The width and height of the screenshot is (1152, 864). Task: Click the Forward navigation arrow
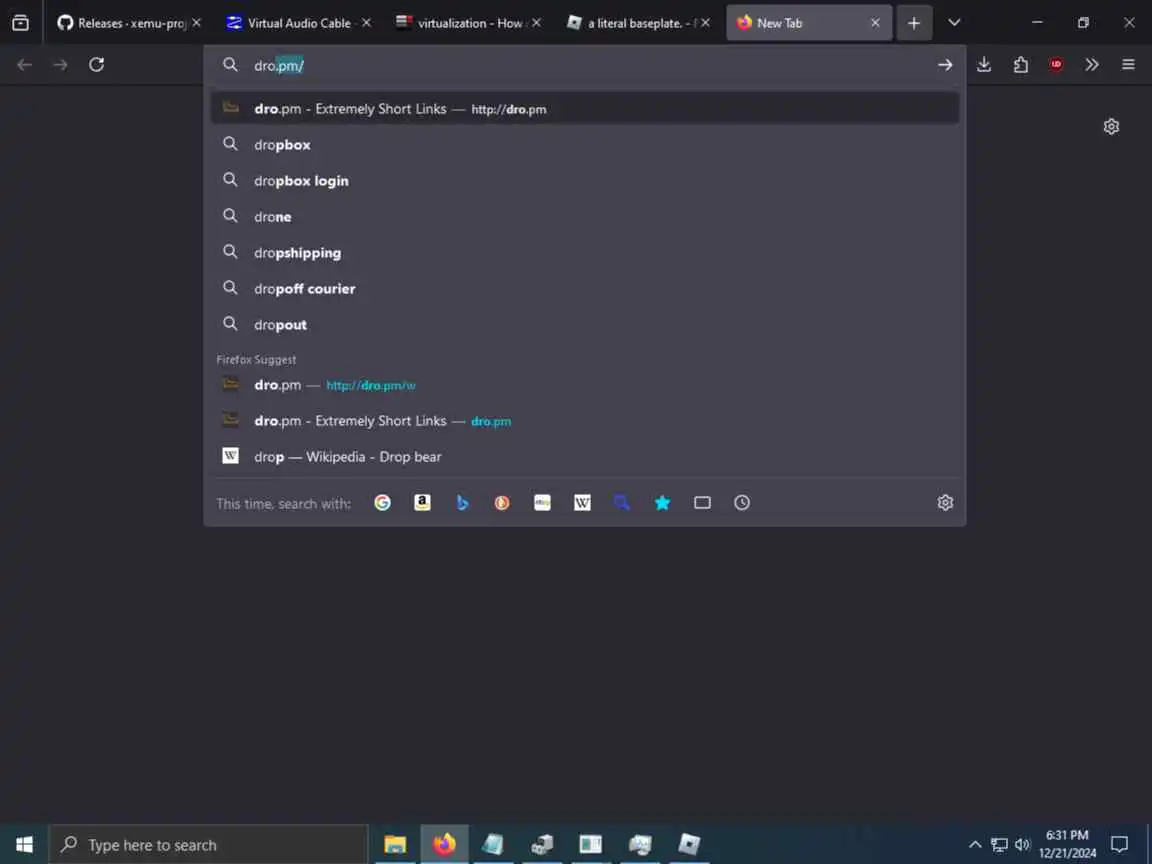[60, 65]
